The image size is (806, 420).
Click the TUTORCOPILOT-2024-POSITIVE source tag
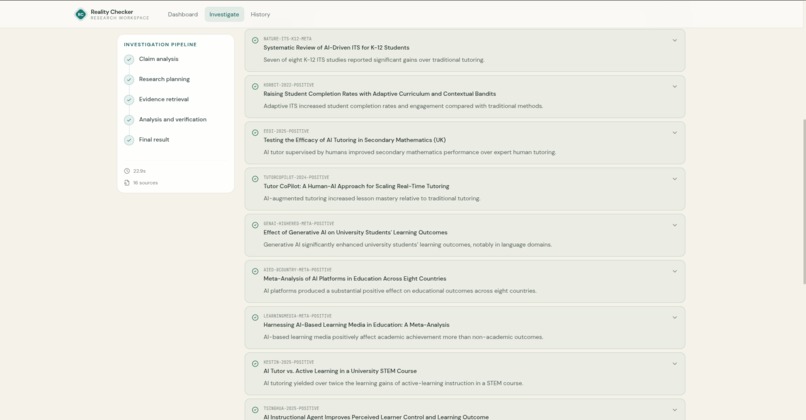pos(296,177)
